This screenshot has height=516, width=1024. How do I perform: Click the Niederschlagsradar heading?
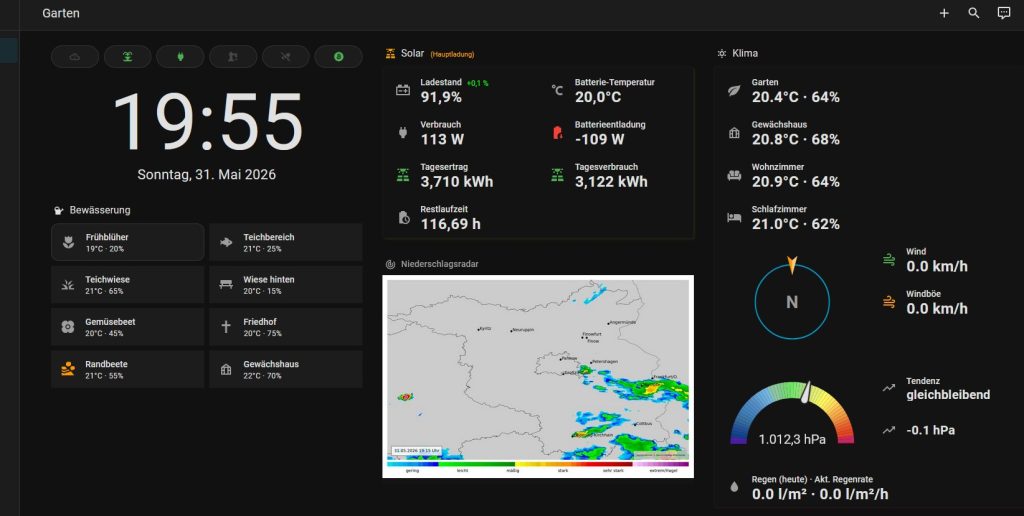point(440,264)
